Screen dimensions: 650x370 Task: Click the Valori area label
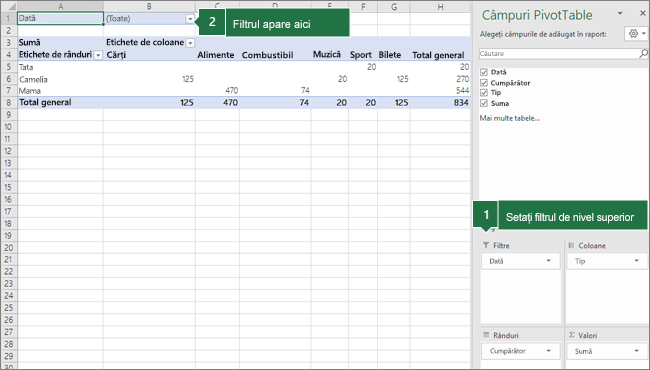[587, 335]
